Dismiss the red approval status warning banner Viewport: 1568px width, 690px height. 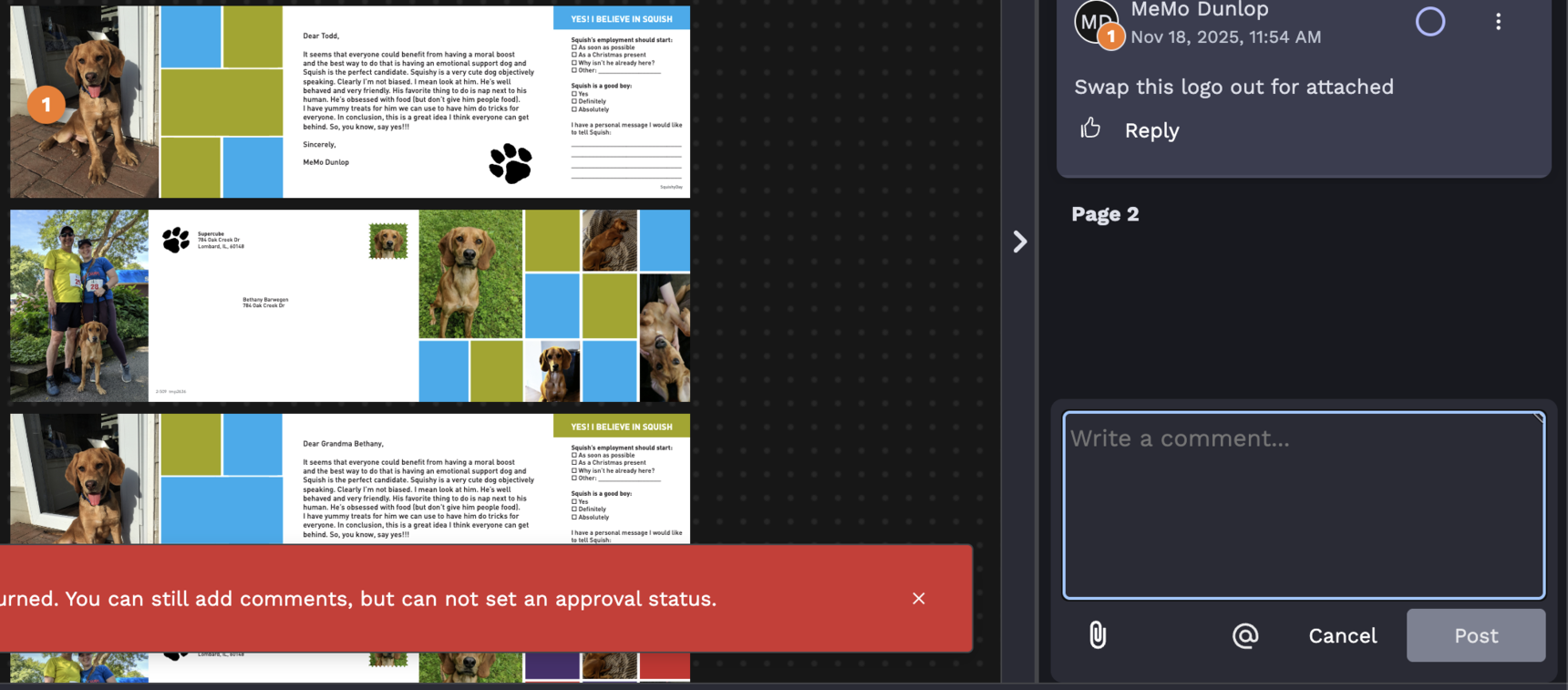point(918,598)
